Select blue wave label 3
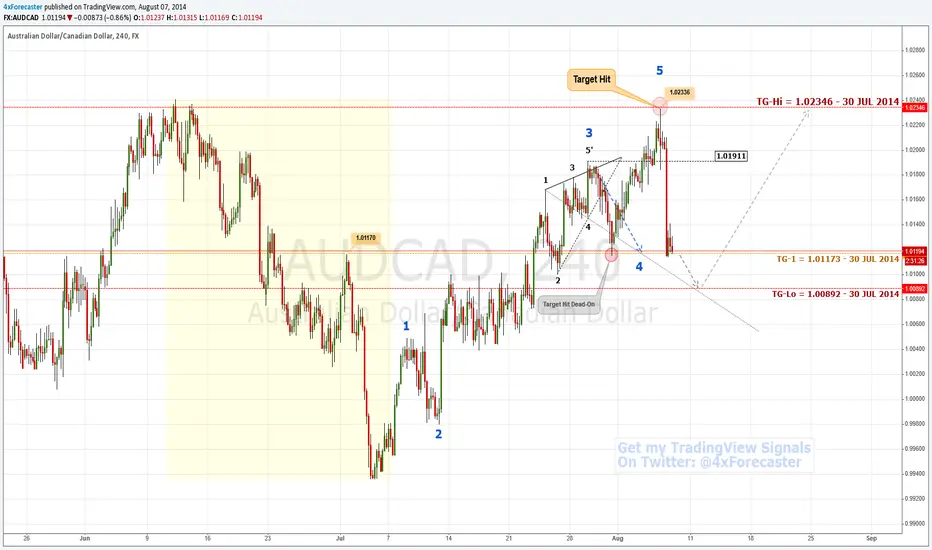The width and height of the screenshot is (932, 550). coord(588,133)
